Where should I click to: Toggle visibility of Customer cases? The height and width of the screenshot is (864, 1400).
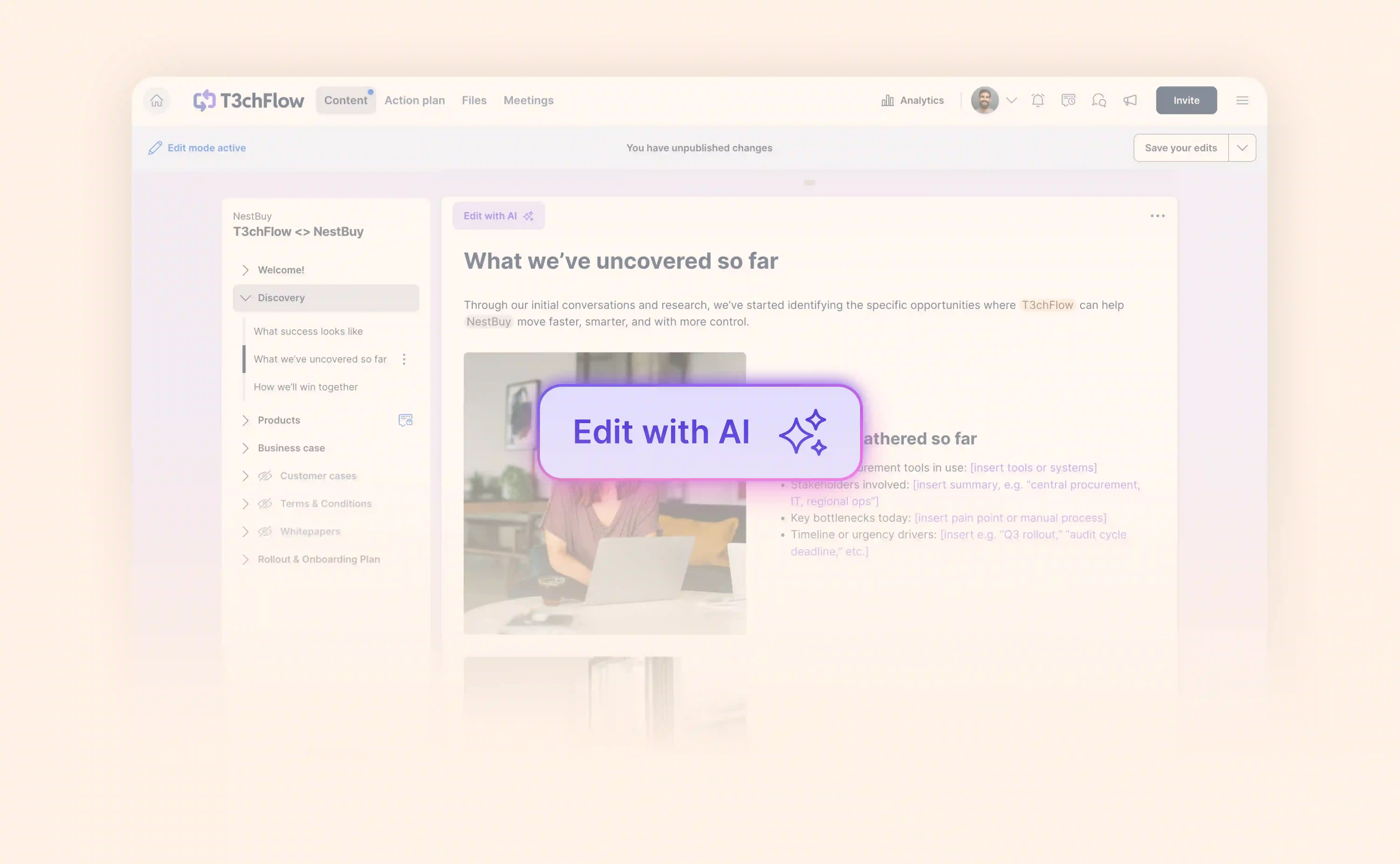(x=265, y=476)
